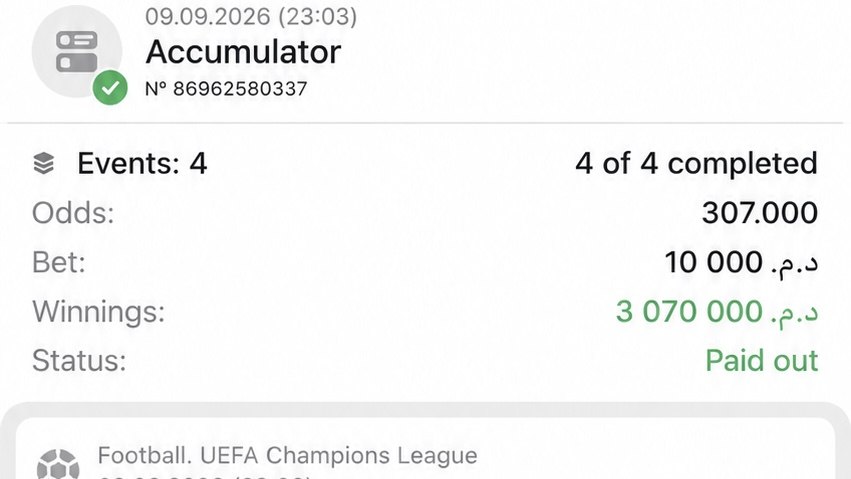
Task: Click the Winnings label
Action: pos(99,311)
